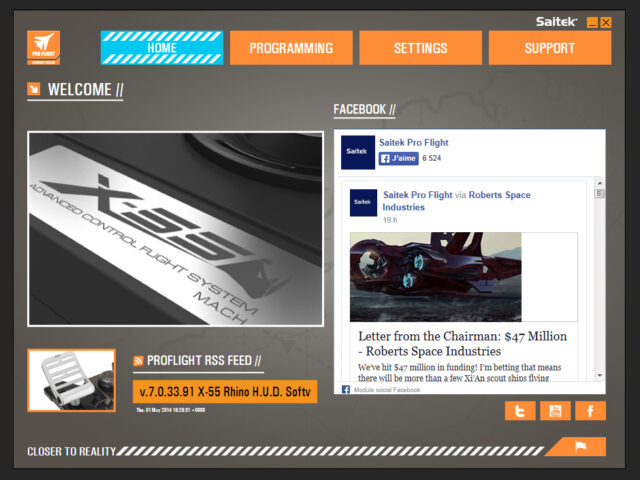Open the Letter from the Chairman article

(x=462, y=343)
